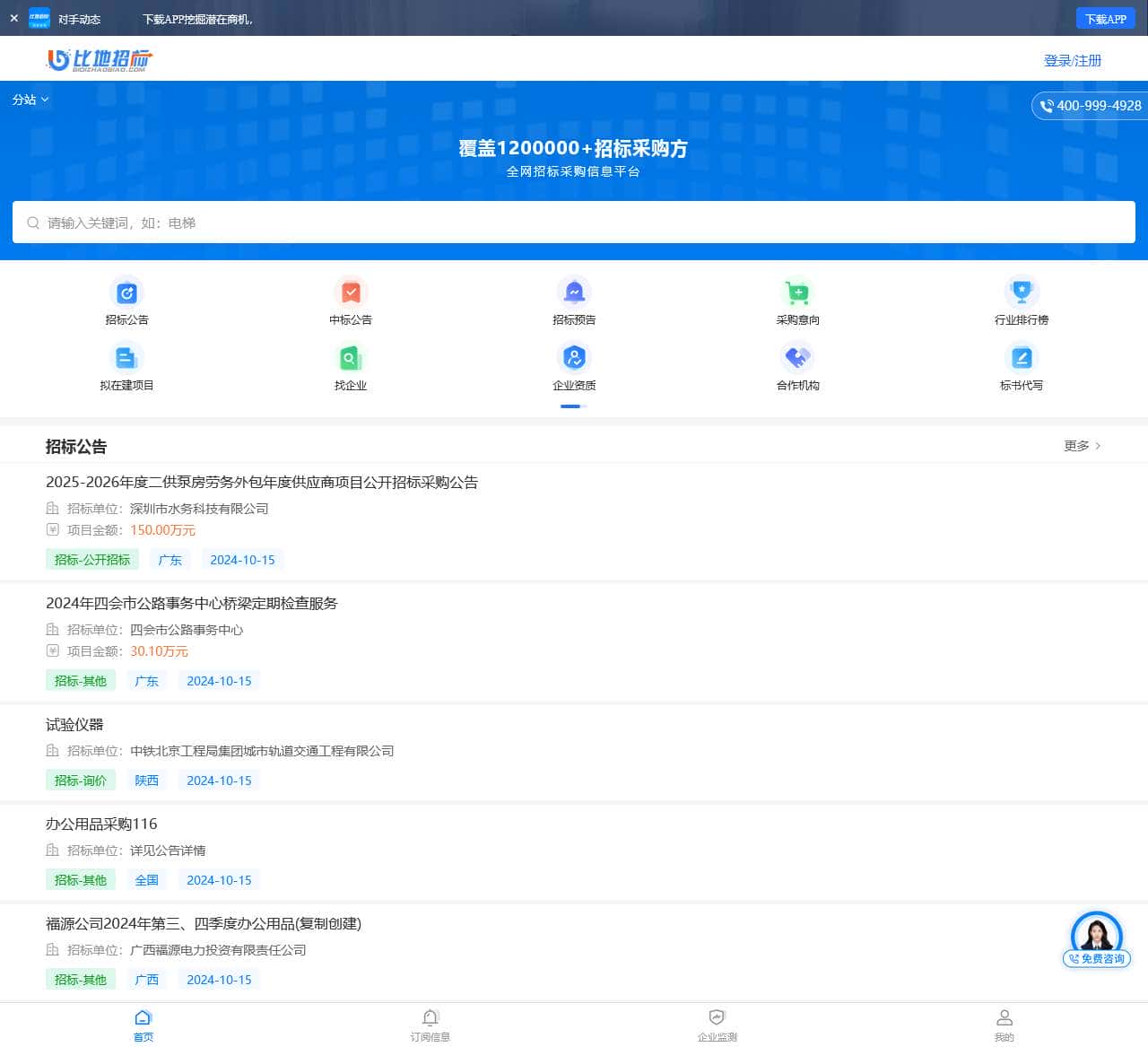Image resolution: width=1148 pixels, height=1047 pixels.
Task: Click the 登录/注册 link
Action: point(1072,60)
